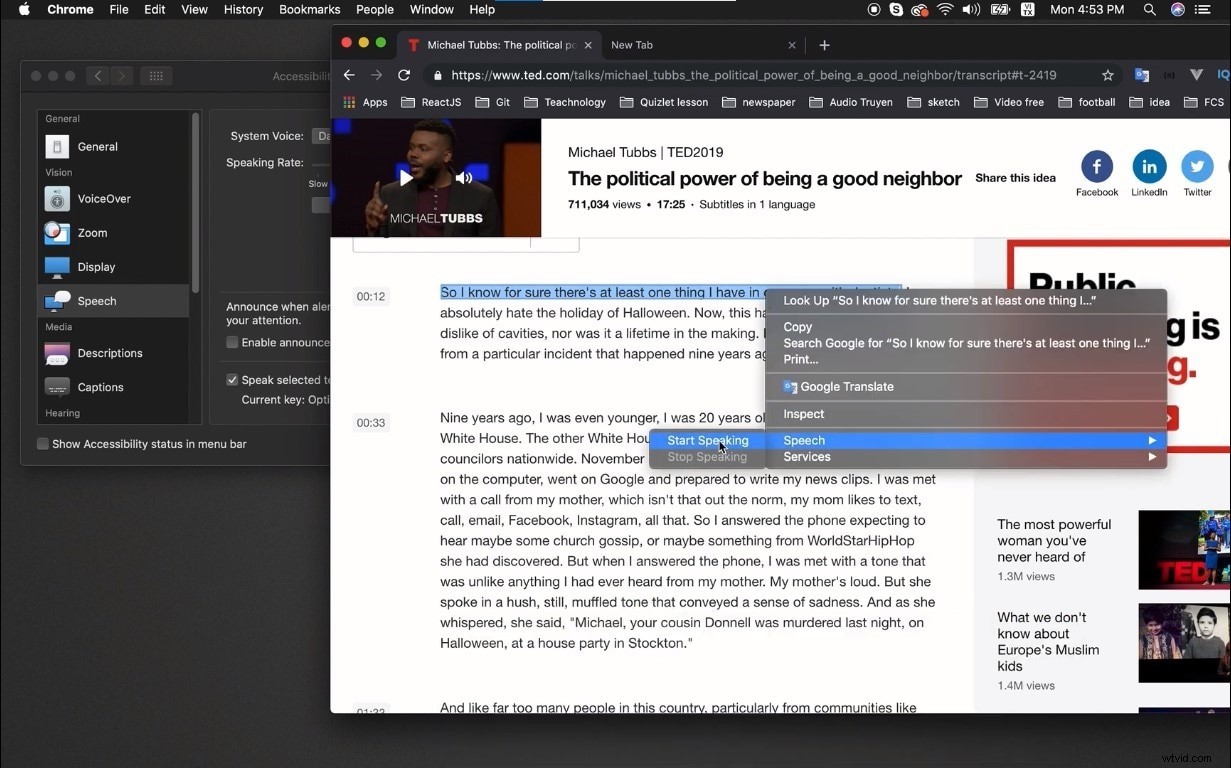
Task: Select Start Speaking from Speech submenu
Action: pos(708,440)
